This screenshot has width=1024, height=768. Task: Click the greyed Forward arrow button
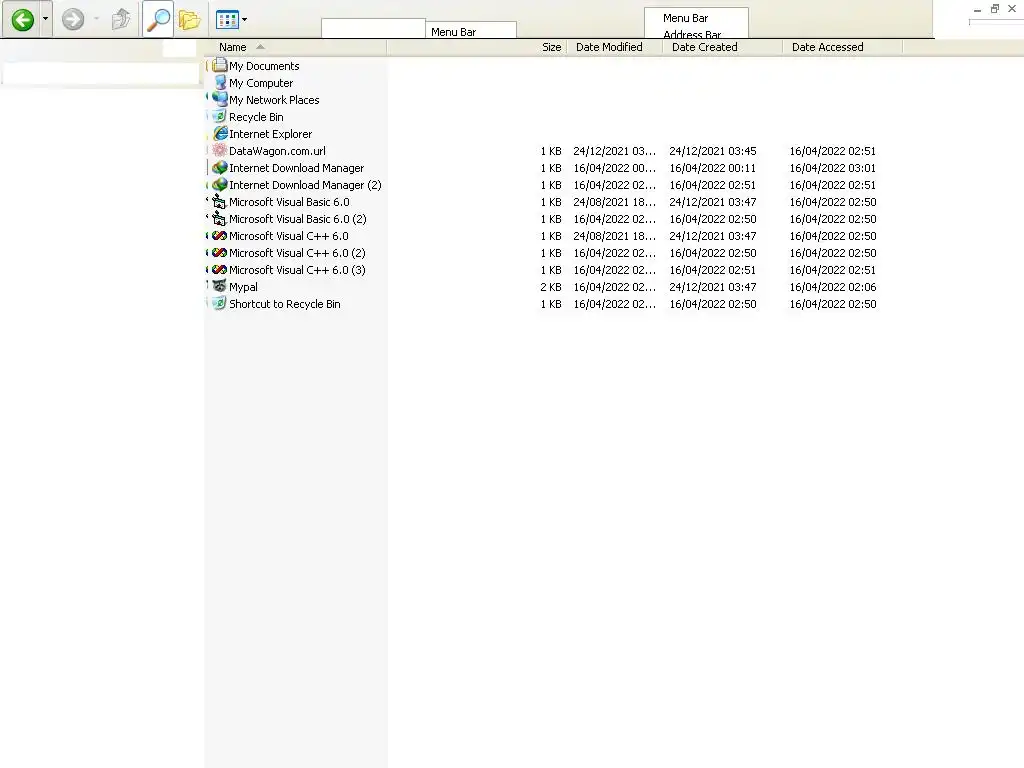(72, 20)
